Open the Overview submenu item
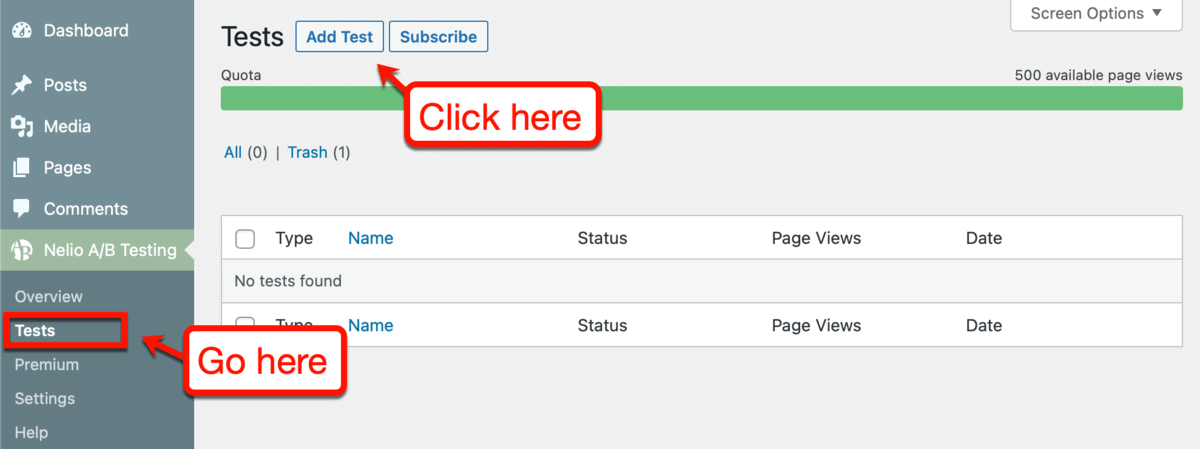1200x449 pixels. (49, 297)
